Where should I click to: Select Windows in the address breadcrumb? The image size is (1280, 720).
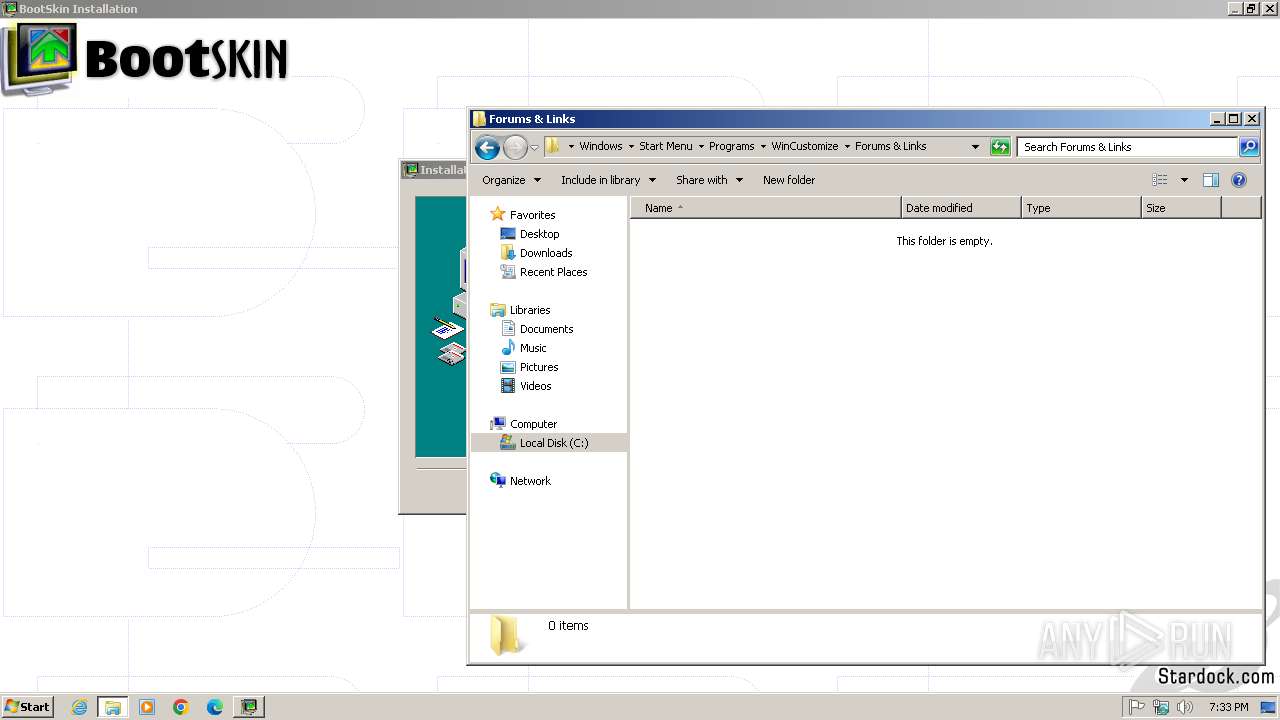tap(600, 146)
